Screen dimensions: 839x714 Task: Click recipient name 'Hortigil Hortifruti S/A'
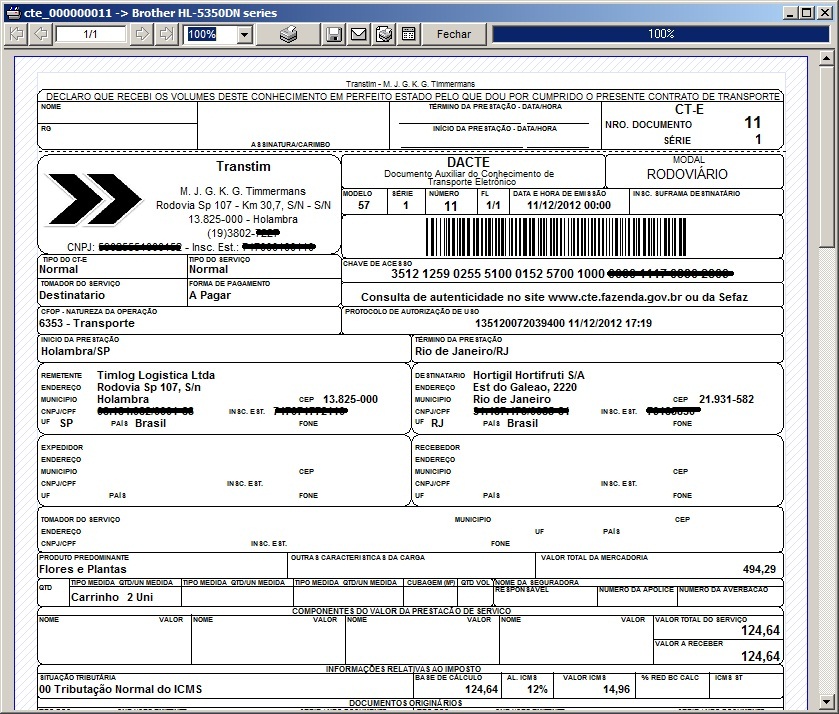[529, 375]
